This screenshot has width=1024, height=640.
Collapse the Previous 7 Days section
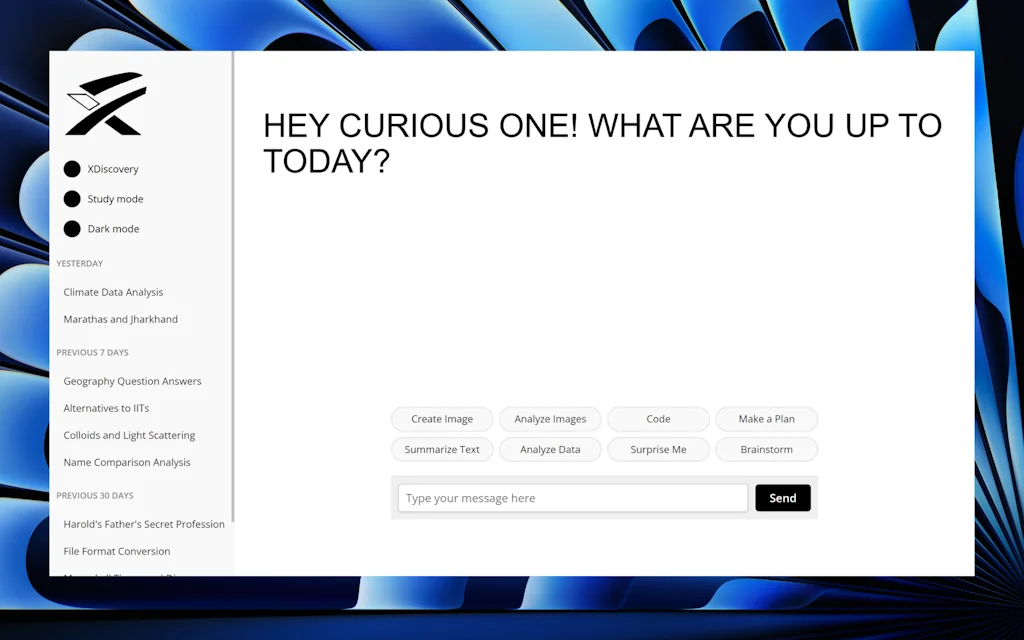point(92,352)
